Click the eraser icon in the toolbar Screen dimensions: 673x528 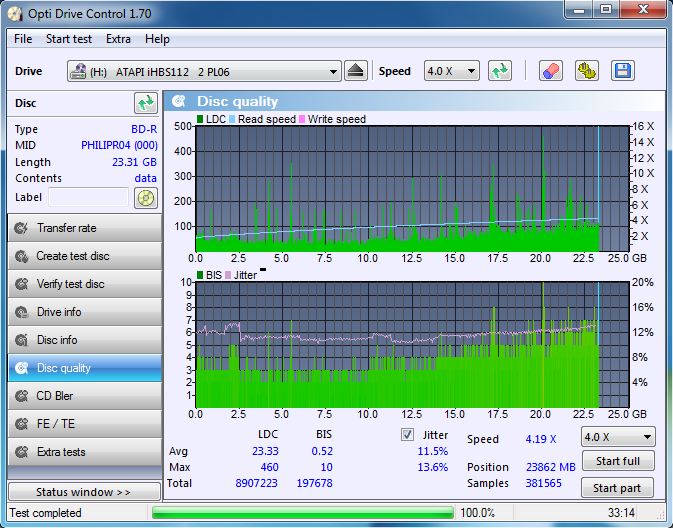551,71
